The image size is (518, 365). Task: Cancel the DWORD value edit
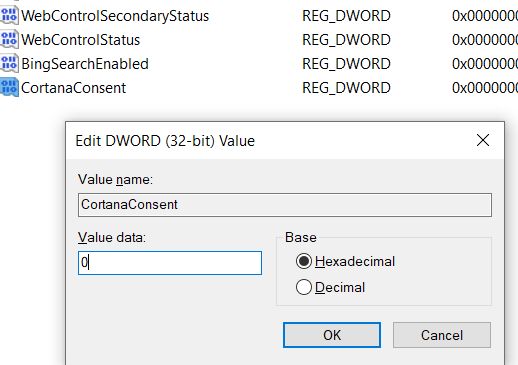442,335
